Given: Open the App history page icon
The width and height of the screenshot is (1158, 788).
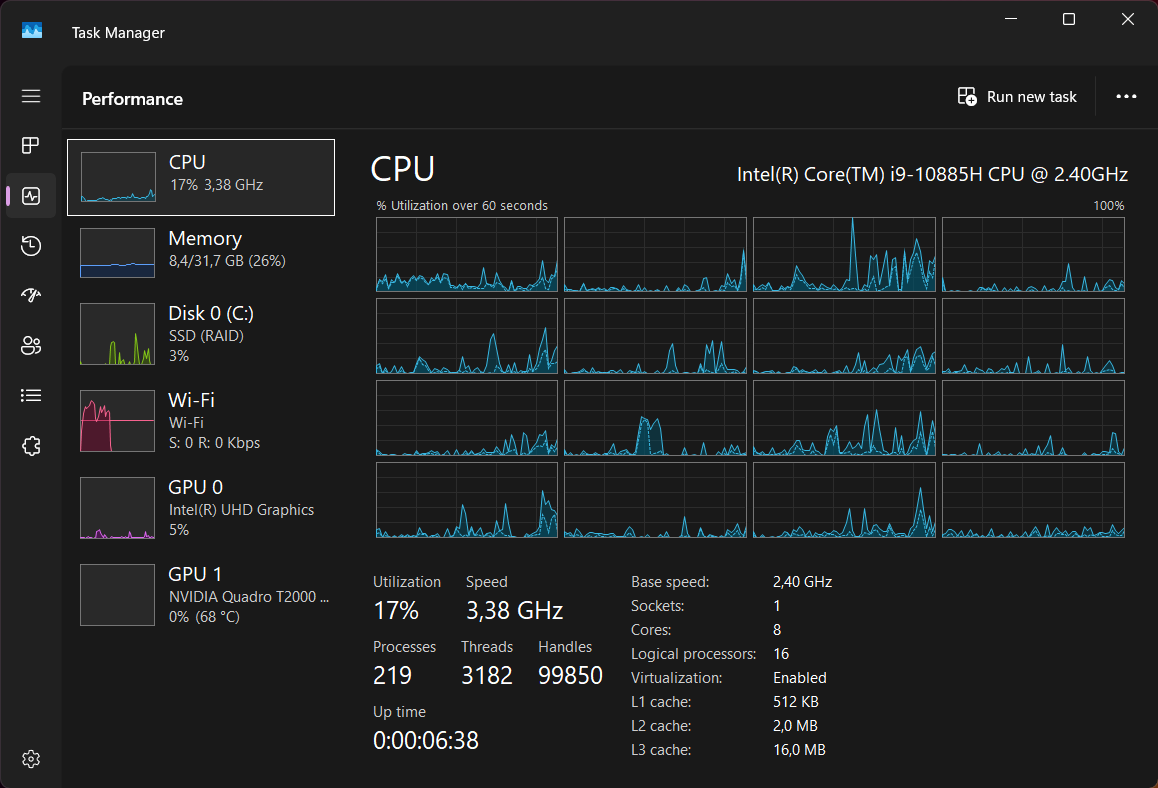Looking at the screenshot, I should [x=31, y=246].
